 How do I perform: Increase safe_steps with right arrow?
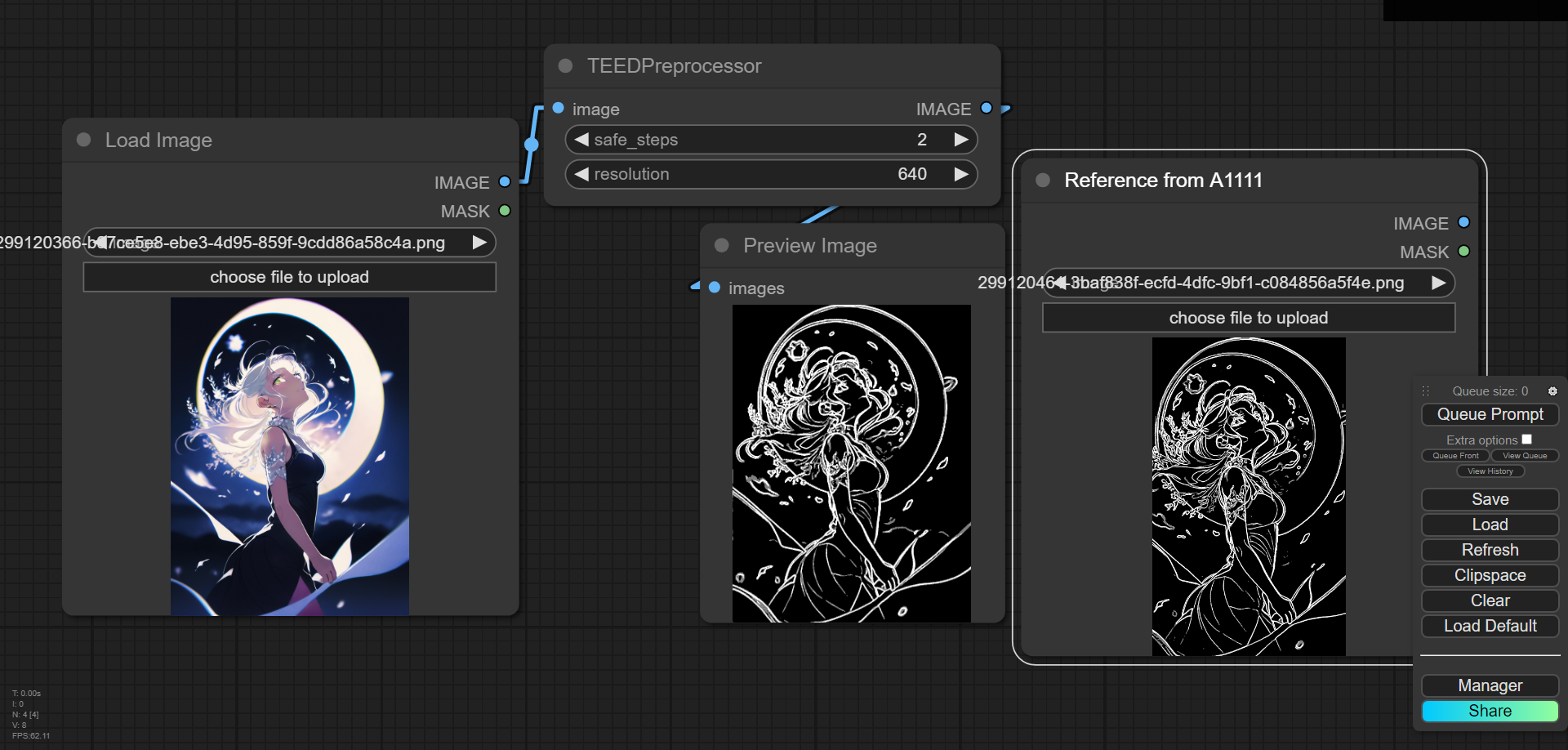(x=961, y=140)
